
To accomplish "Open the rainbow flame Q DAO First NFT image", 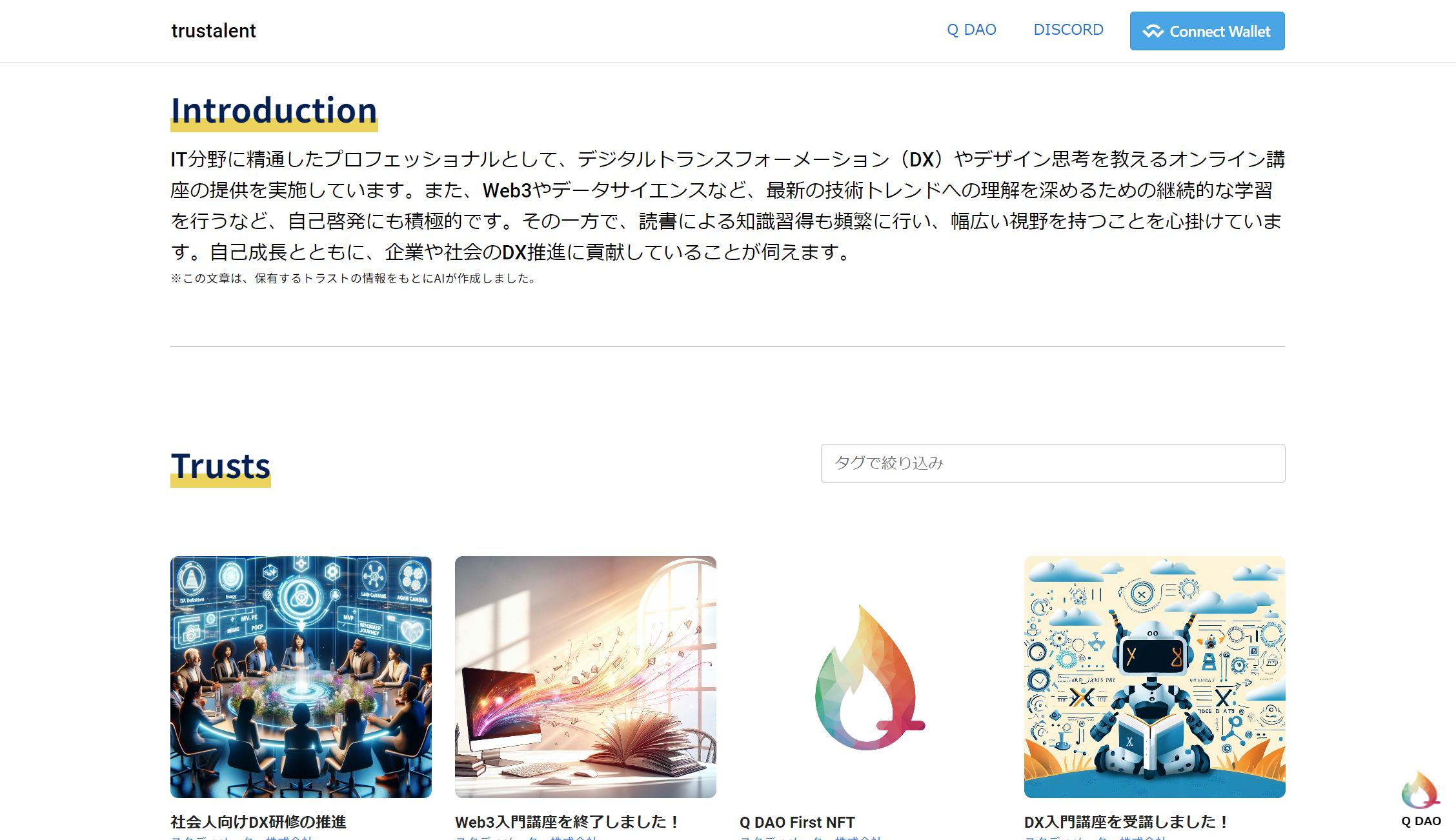I will tap(870, 677).
